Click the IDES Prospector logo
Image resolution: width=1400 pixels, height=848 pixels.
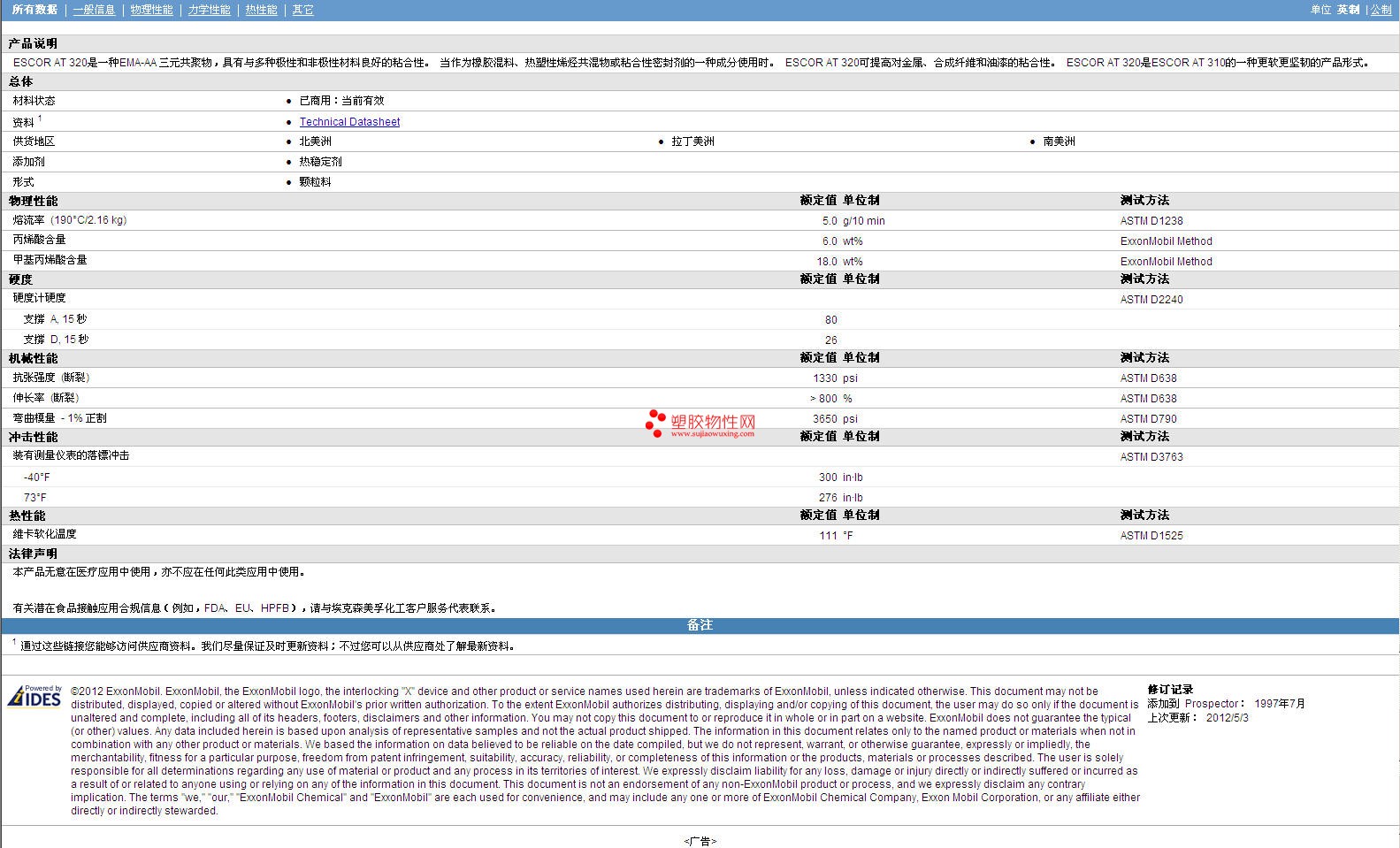coord(35,697)
